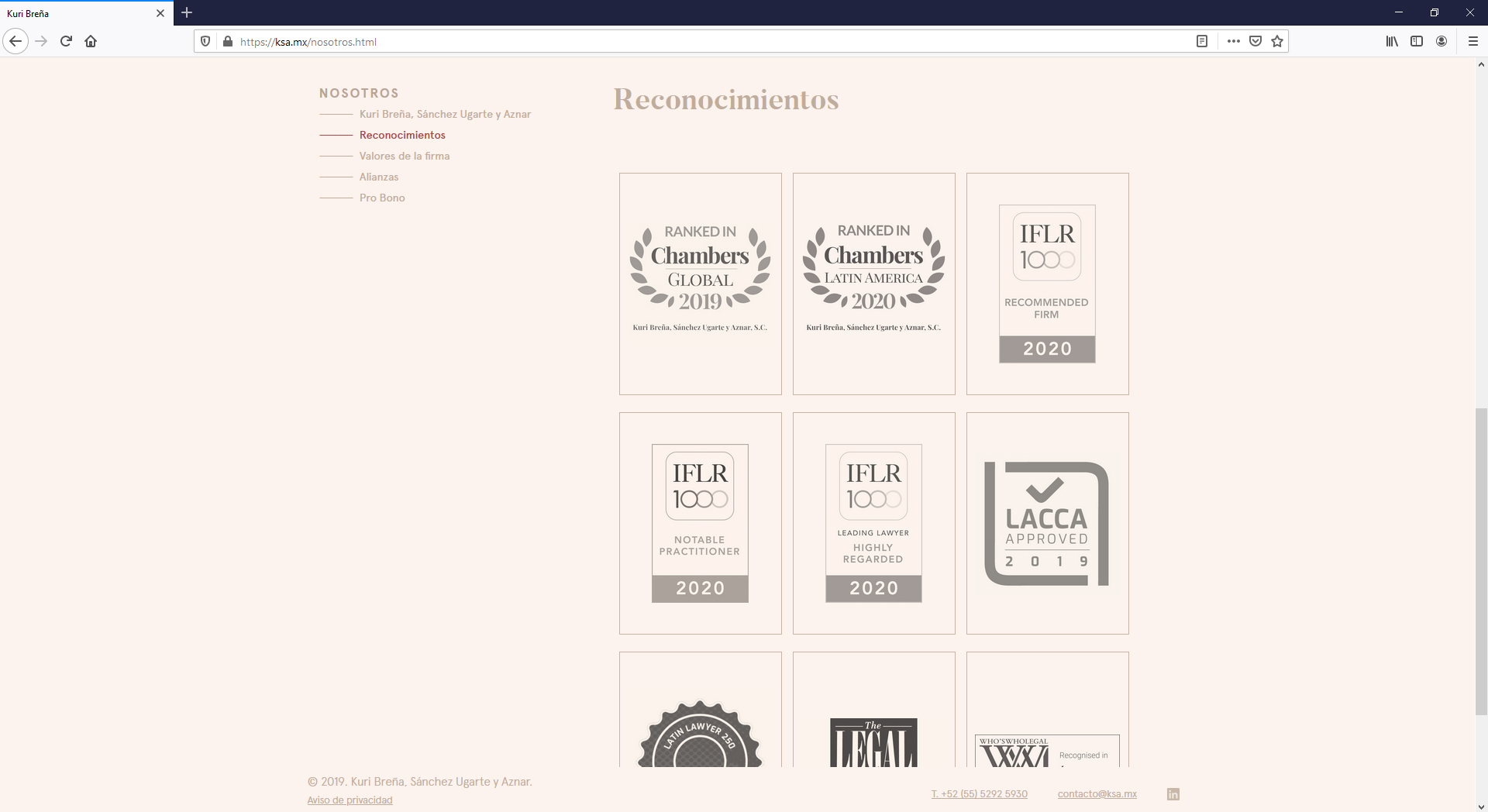Viewport: 1488px width, 812px height.
Task: Email contacto@ksa.mx
Action: point(1097,794)
